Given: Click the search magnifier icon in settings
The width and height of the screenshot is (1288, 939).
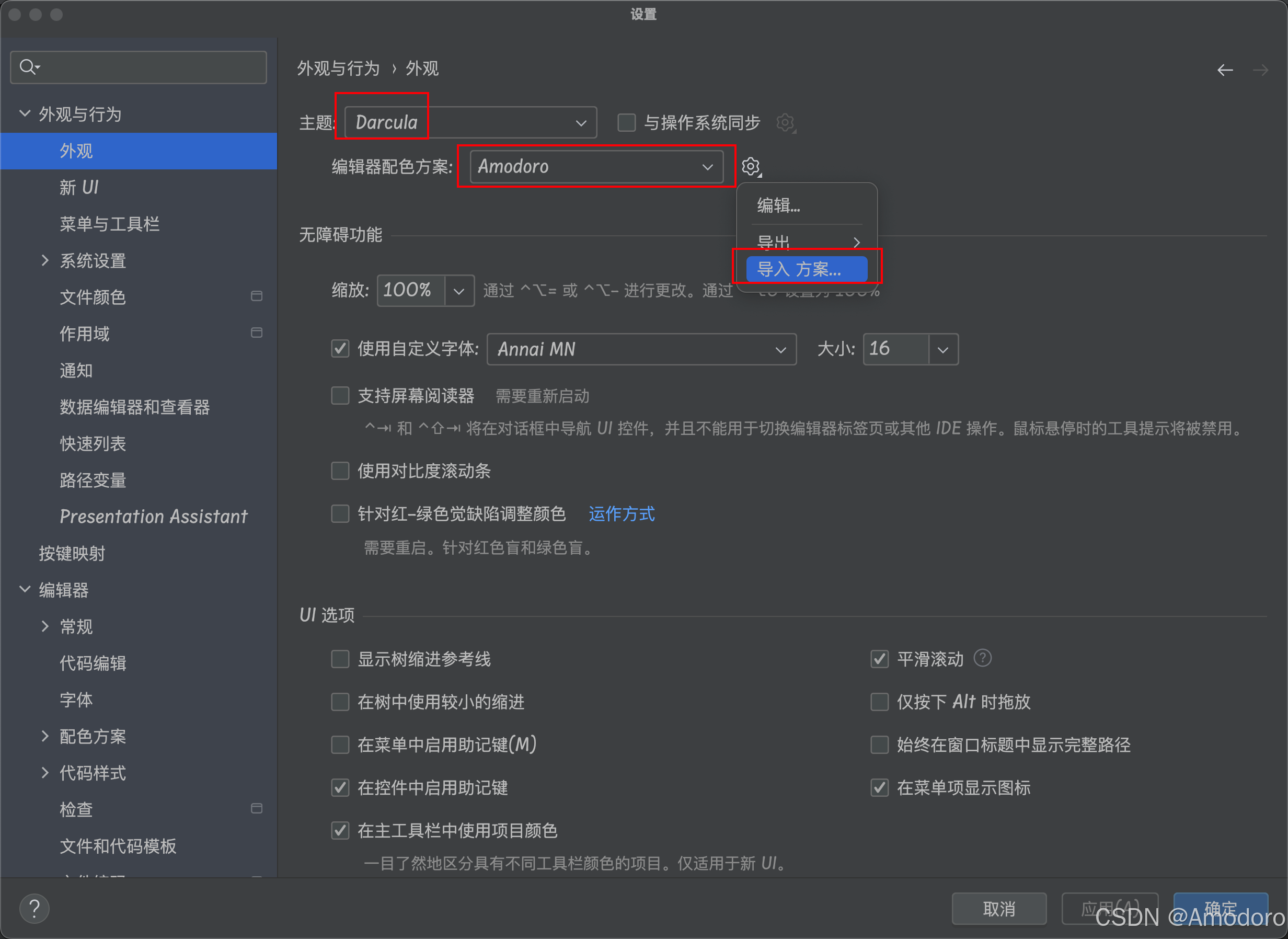Looking at the screenshot, I should pos(27,67).
